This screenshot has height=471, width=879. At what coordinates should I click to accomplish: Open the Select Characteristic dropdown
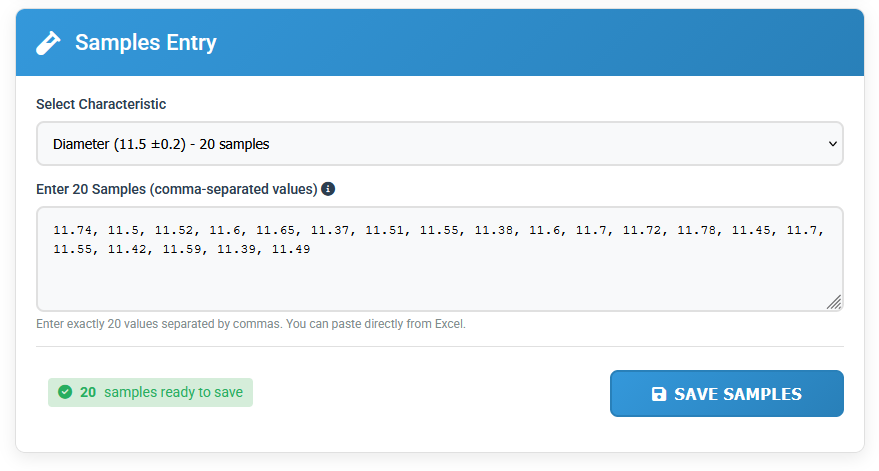[x=439, y=144]
